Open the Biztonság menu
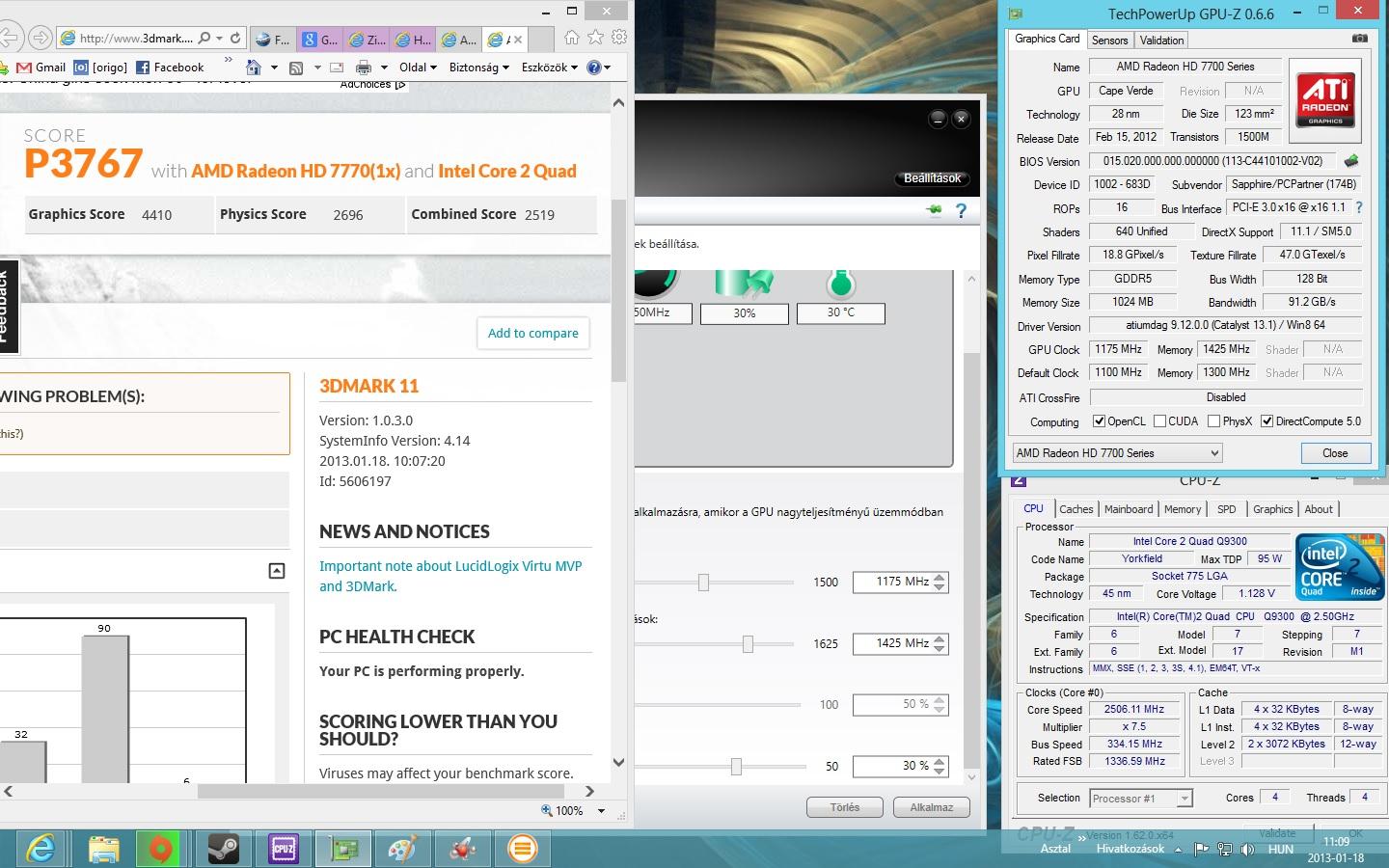This screenshot has width=1389, height=868. click(478, 68)
